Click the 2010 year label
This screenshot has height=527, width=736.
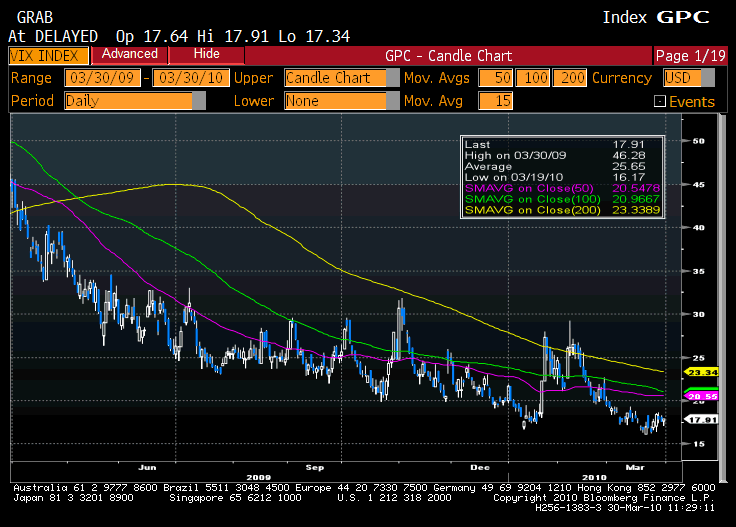594,477
